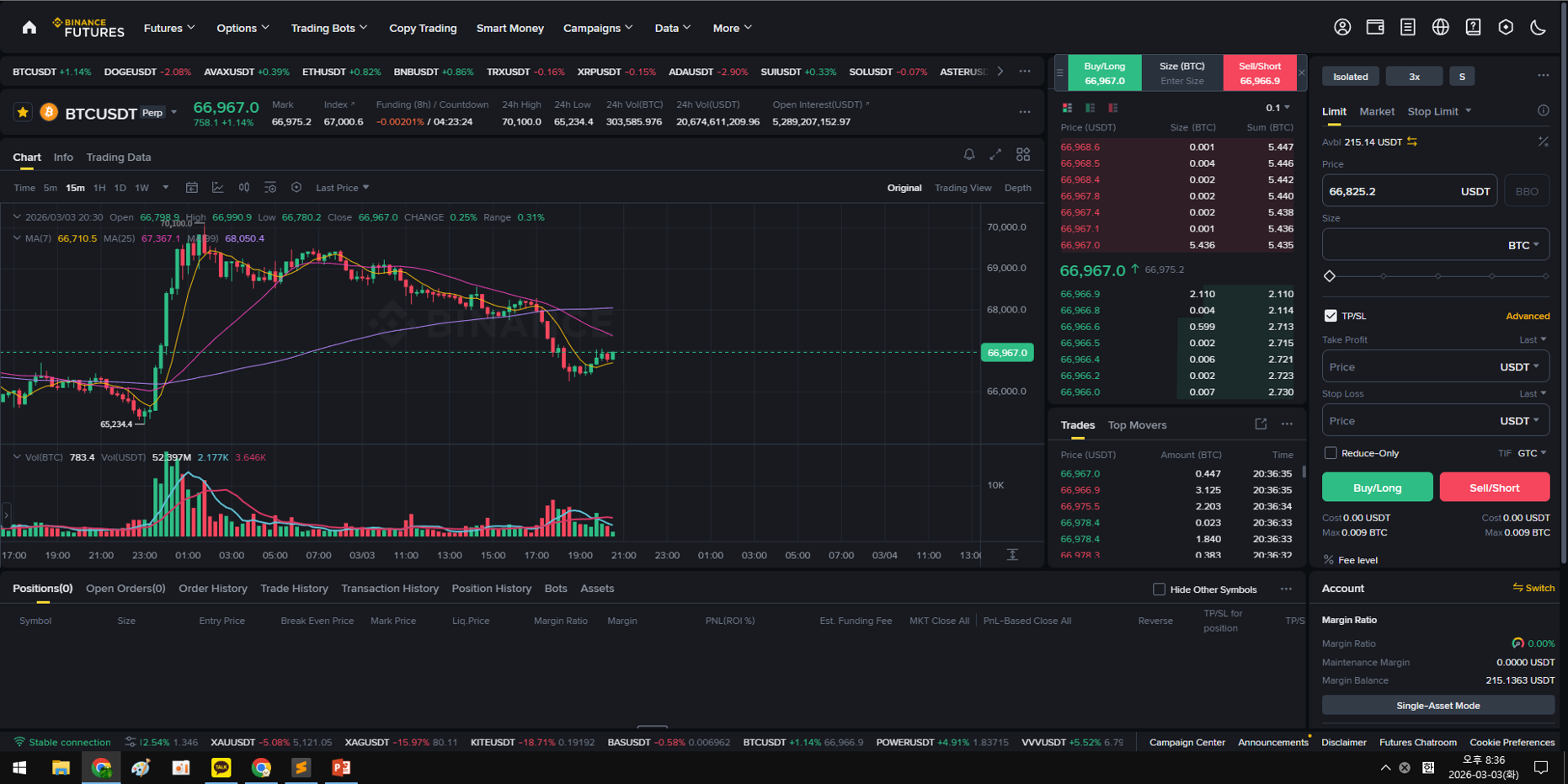This screenshot has width=1568, height=784.
Task: Open the Position History tab
Action: click(x=492, y=589)
